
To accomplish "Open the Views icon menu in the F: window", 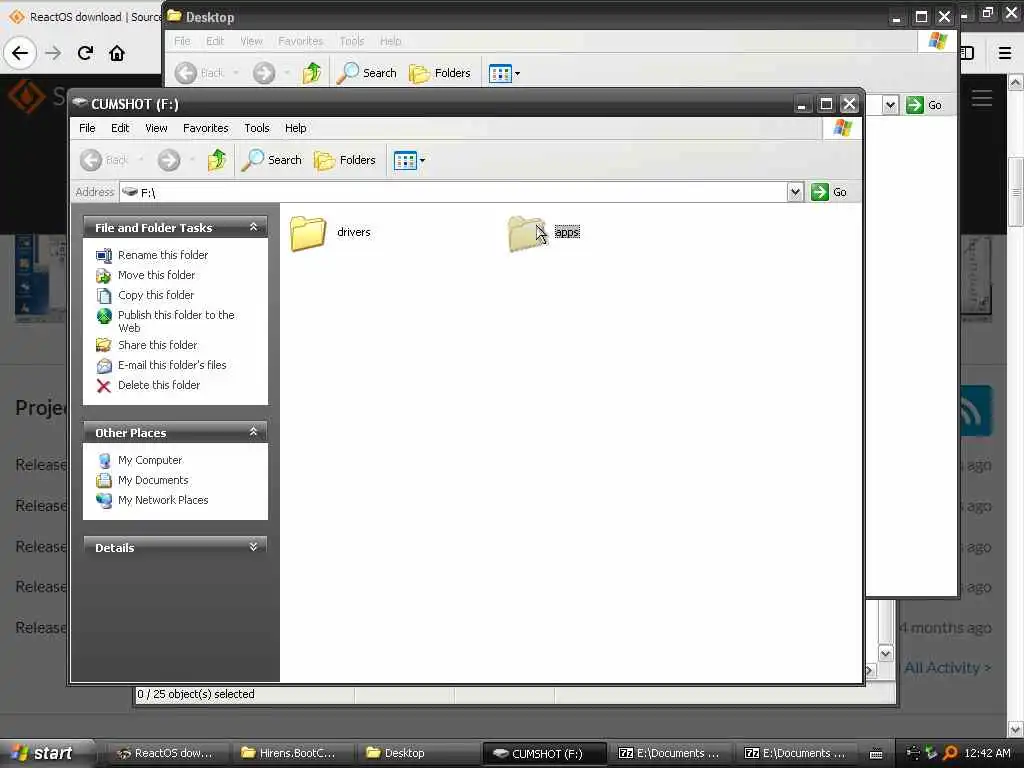I will point(409,160).
